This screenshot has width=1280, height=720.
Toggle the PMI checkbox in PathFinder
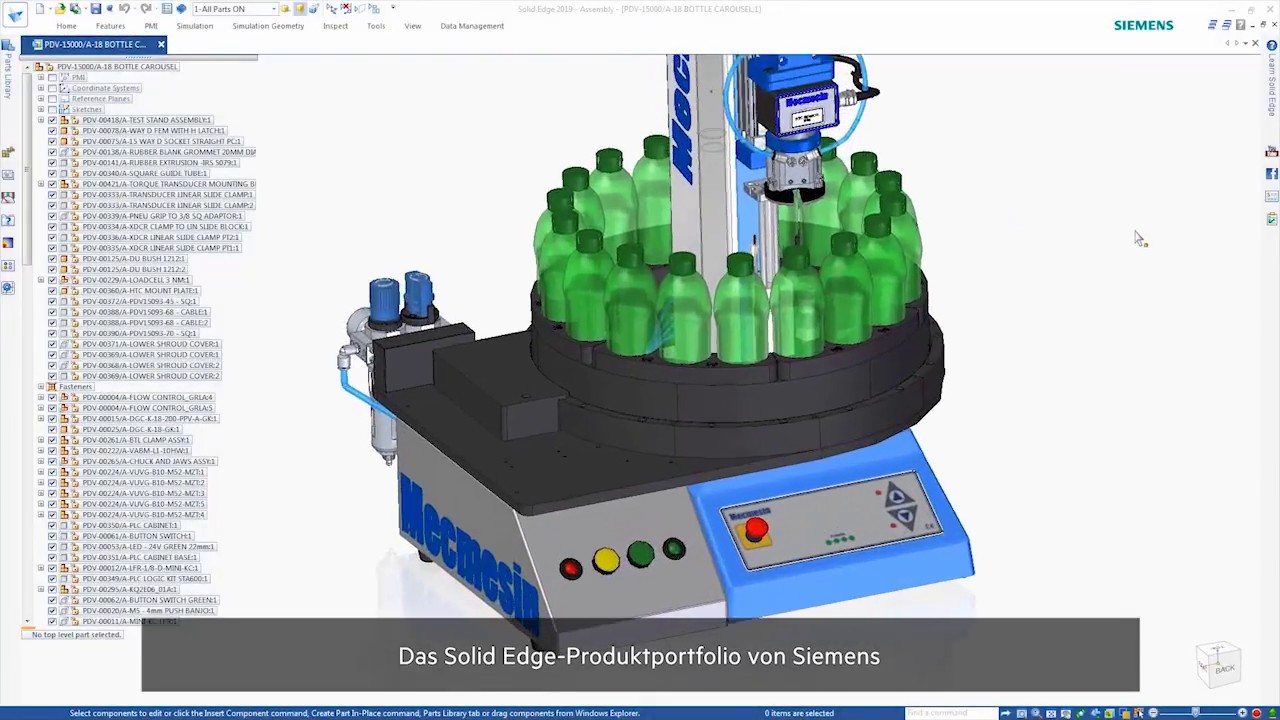click(x=52, y=77)
